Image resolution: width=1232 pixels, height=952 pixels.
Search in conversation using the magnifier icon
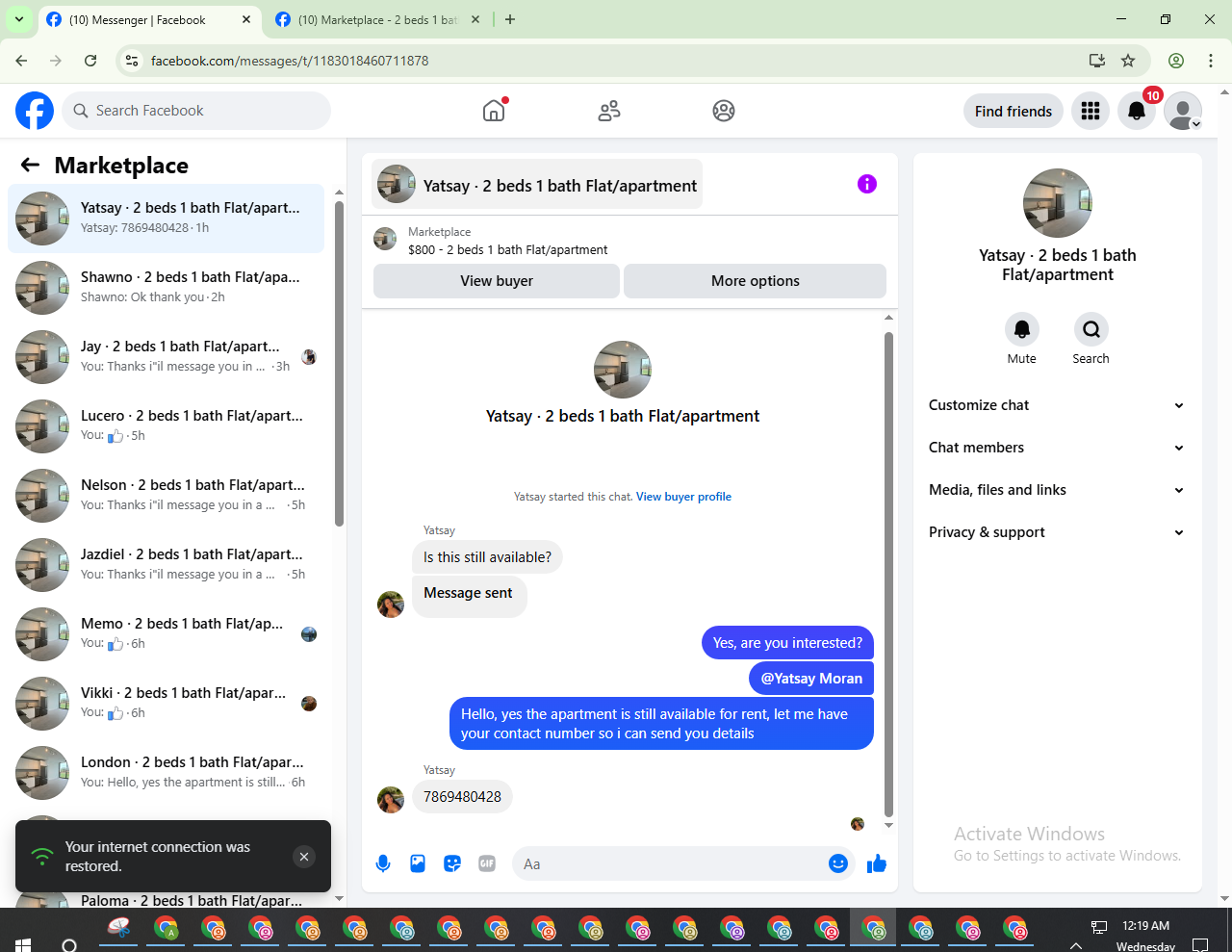point(1091,329)
